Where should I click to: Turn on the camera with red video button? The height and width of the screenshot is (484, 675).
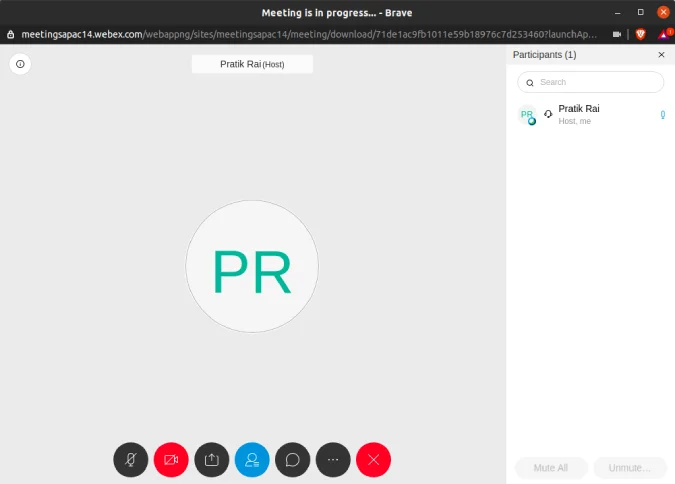point(171,459)
